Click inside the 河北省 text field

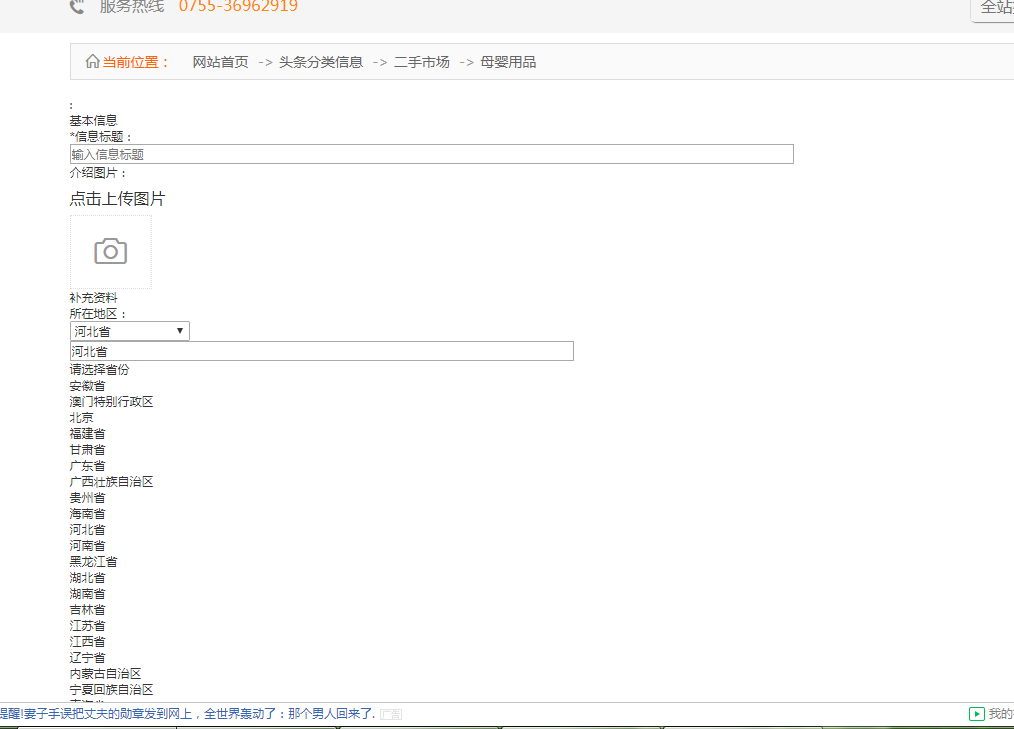click(x=321, y=351)
